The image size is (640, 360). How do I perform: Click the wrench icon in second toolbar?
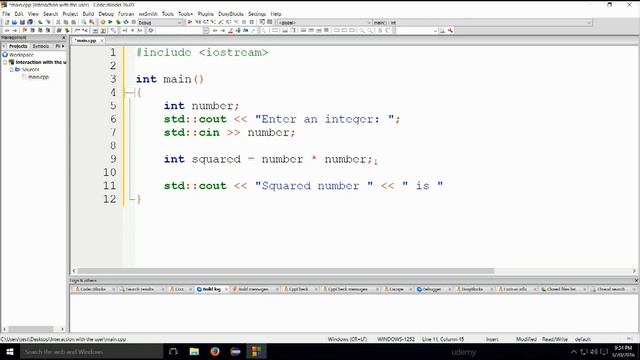(451, 31)
